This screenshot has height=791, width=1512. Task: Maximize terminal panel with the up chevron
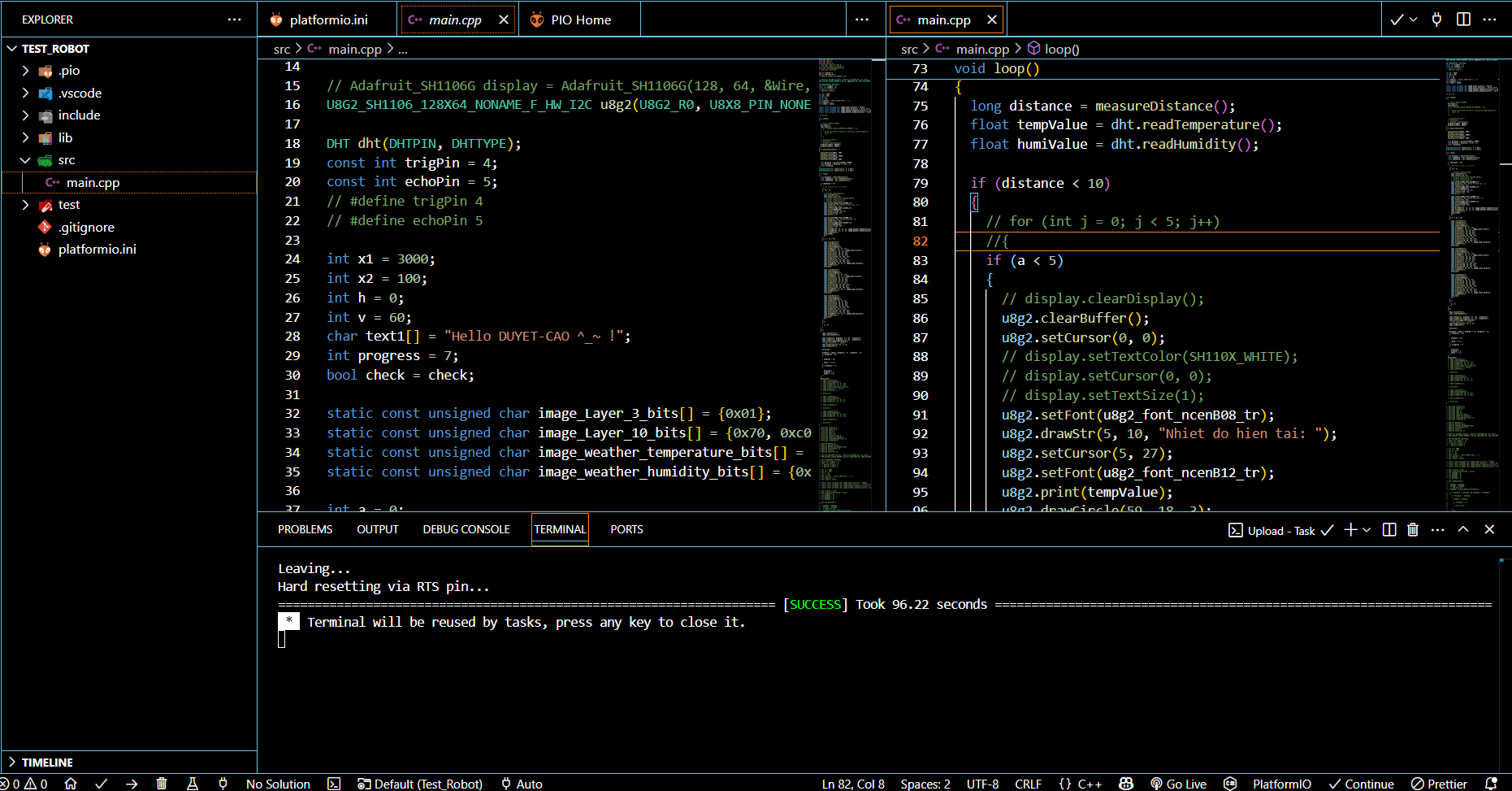1463,530
